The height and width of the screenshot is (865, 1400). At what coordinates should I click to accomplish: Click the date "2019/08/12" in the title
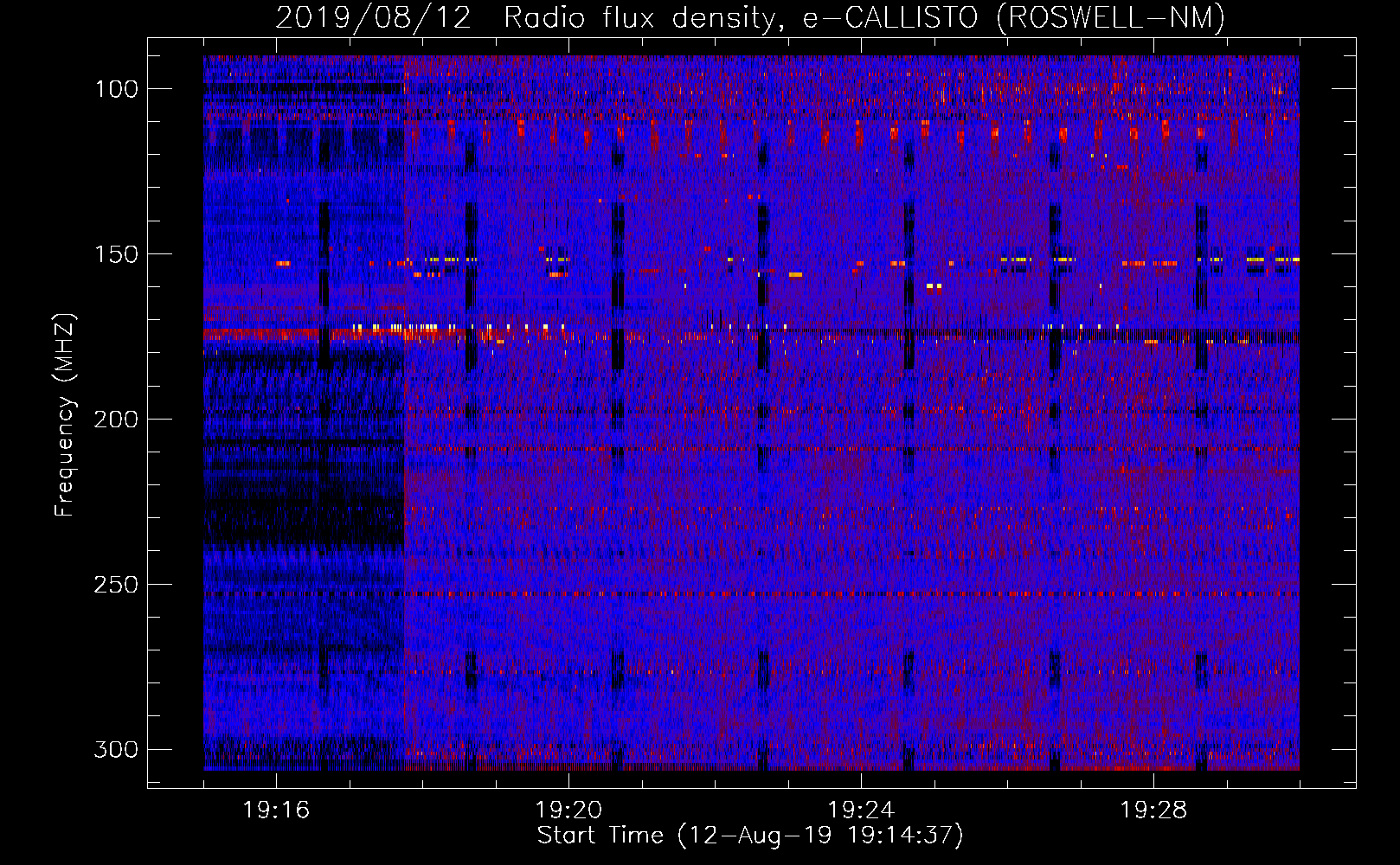(x=374, y=17)
